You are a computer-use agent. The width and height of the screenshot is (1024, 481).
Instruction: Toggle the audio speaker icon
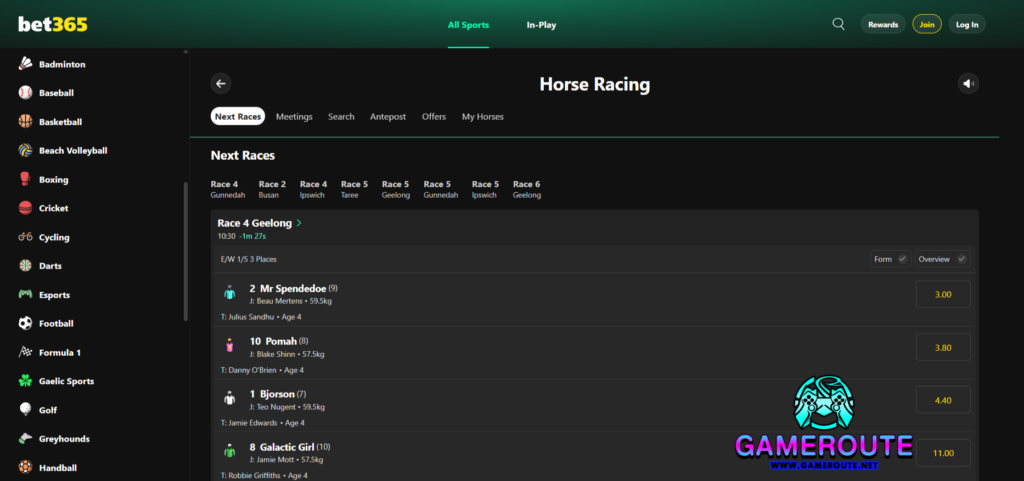(x=968, y=84)
